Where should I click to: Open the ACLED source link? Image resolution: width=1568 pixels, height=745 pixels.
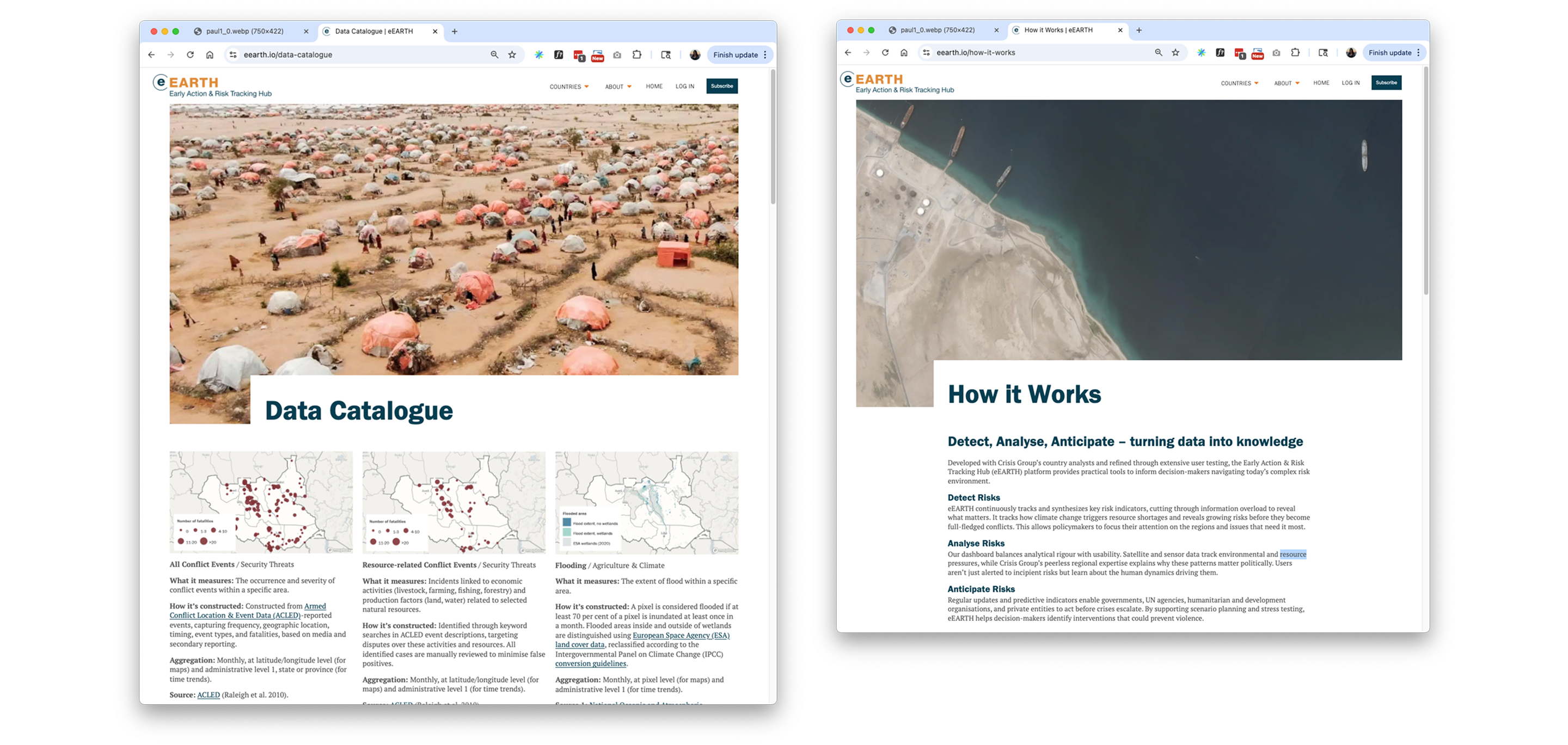click(208, 694)
